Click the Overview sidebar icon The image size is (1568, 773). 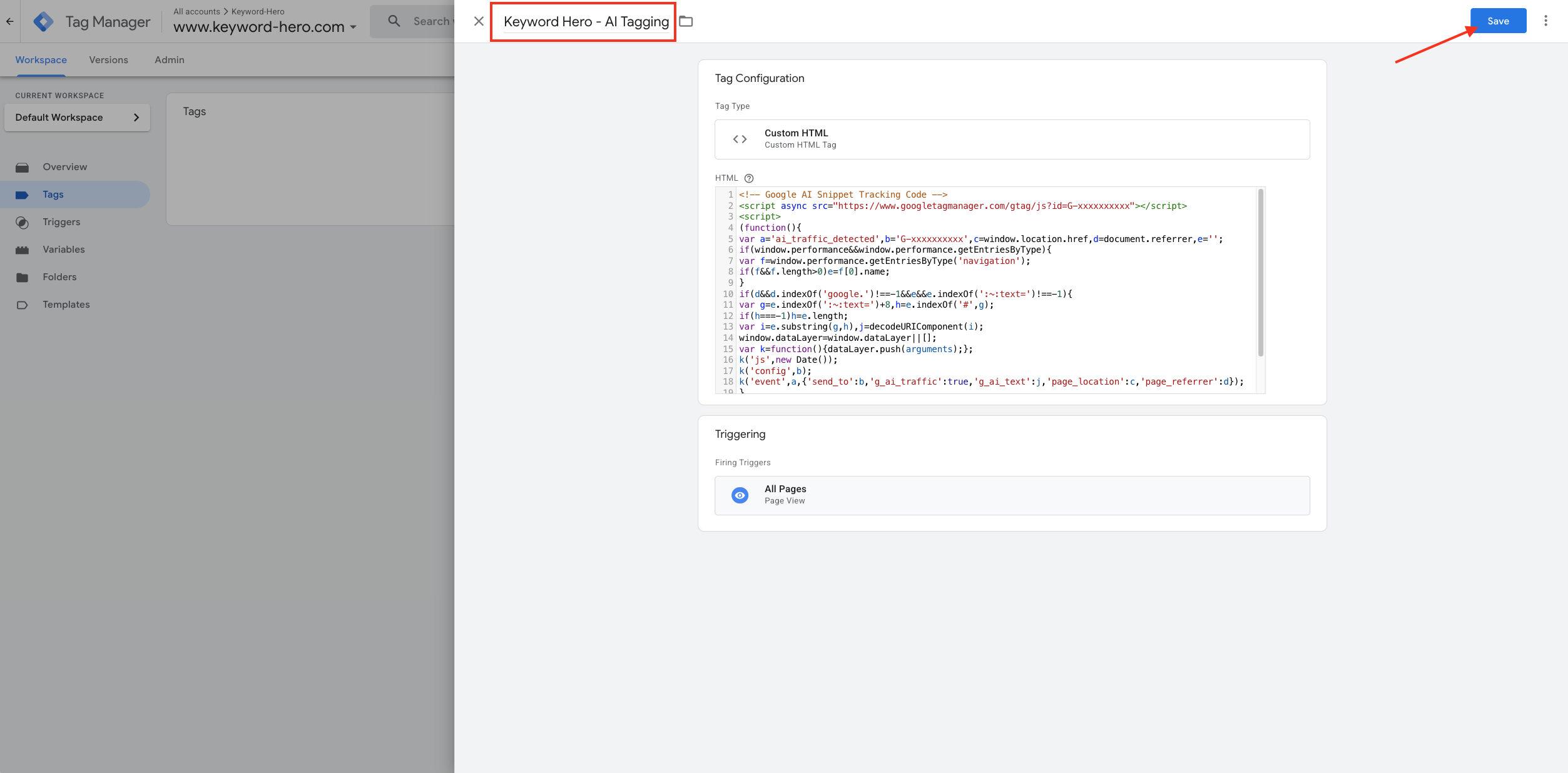tap(23, 167)
